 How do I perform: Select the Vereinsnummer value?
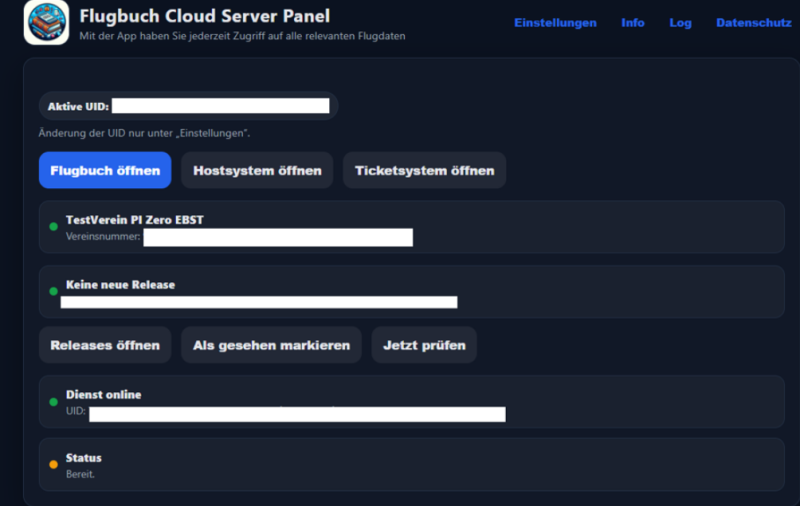(x=278, y=237)
